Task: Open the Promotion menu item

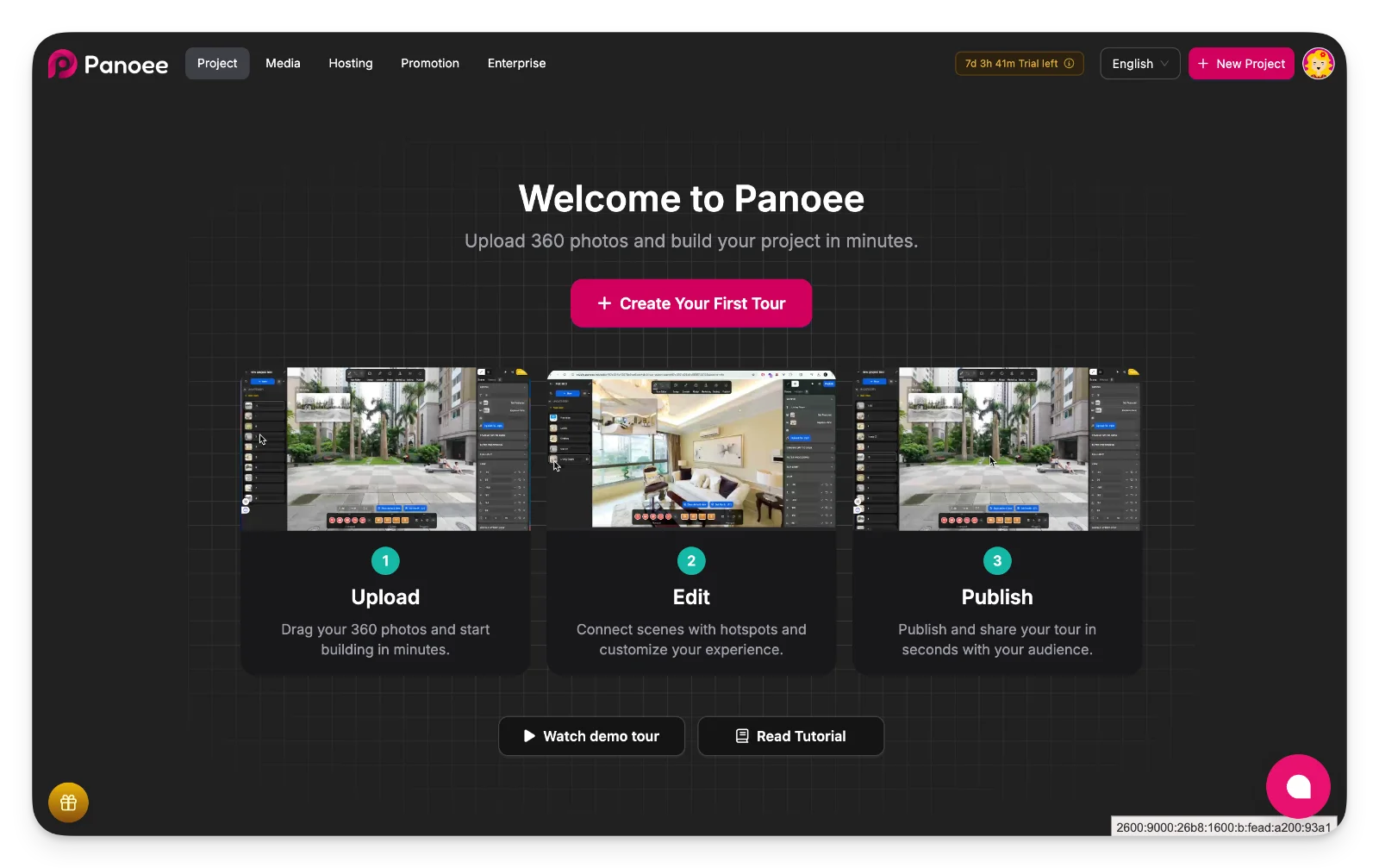Action: (x=430, y=64)
